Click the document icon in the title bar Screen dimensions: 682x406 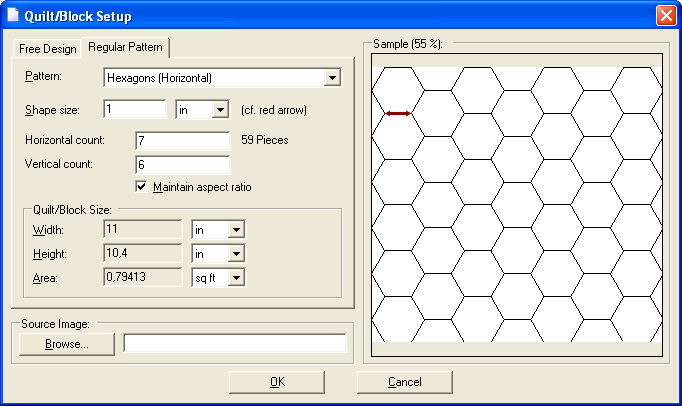coord(13,15)
